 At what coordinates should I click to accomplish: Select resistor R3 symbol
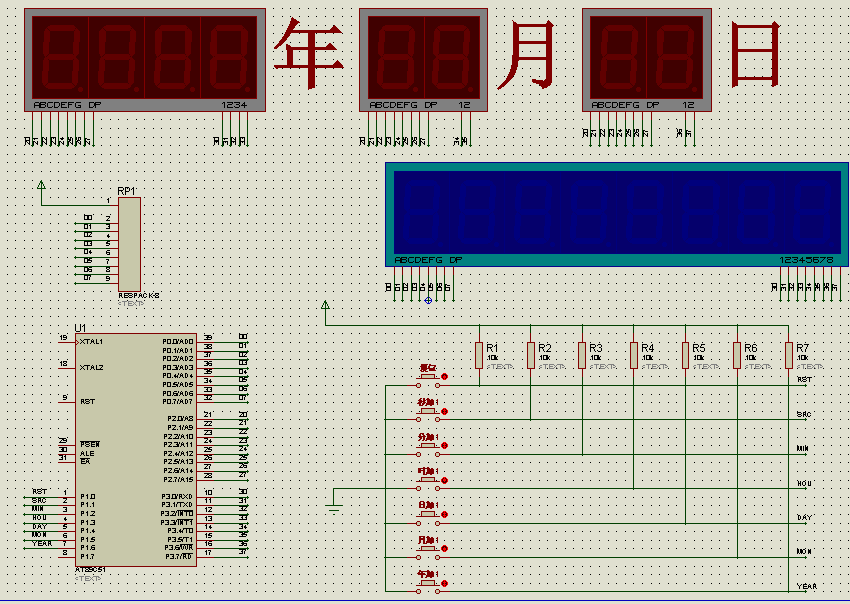pyautogui.click(x=582, y=356)
